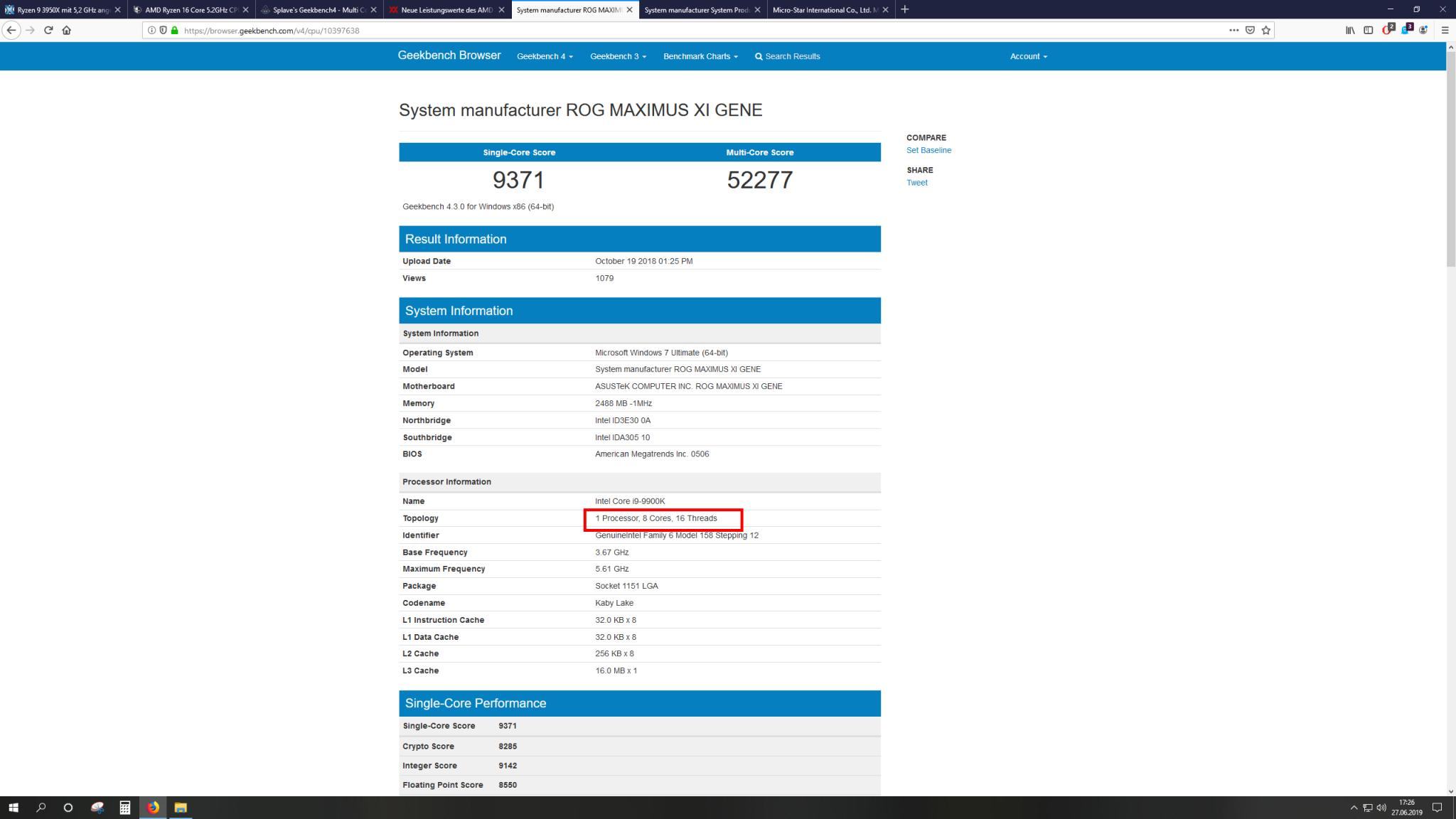Toggle the Firefox sidebar view
The width and height of the screenshot is (1456, 819).
1368,31
